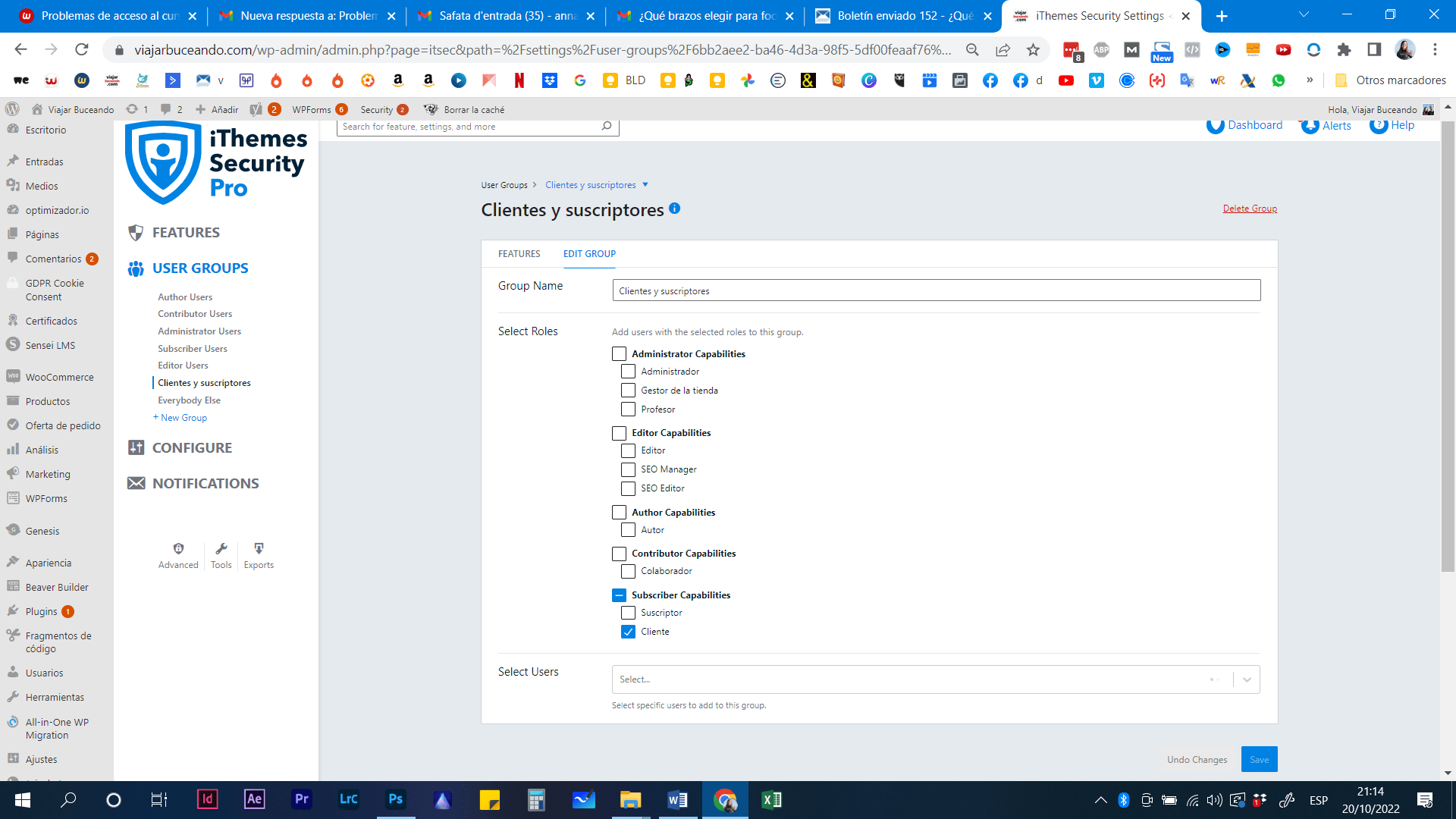Click the Delete Group link
The width and height of the screenshot is (1456, 819).
(x=1250, y=209)
